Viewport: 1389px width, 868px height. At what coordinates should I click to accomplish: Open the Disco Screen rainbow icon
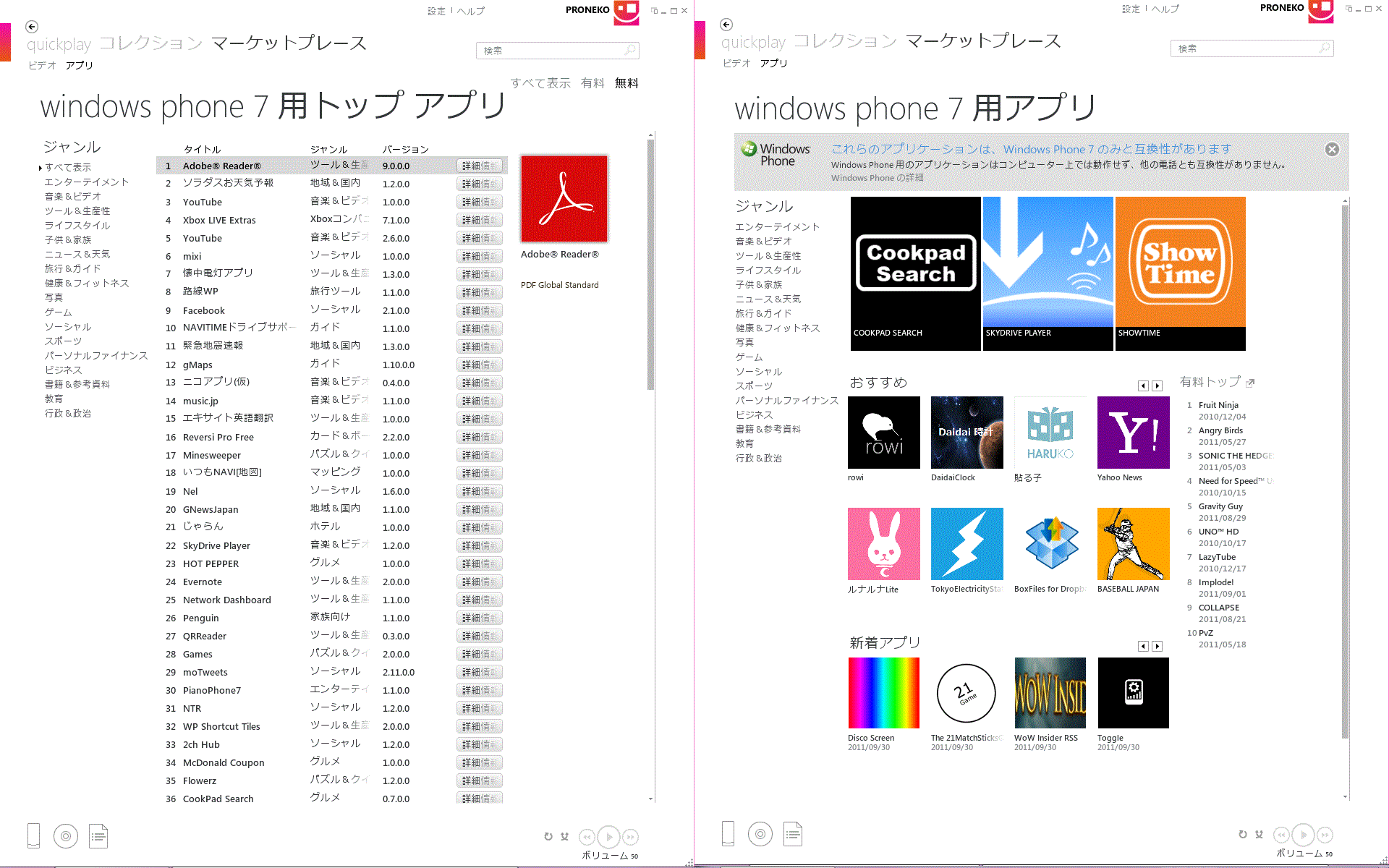click(883, 693)
